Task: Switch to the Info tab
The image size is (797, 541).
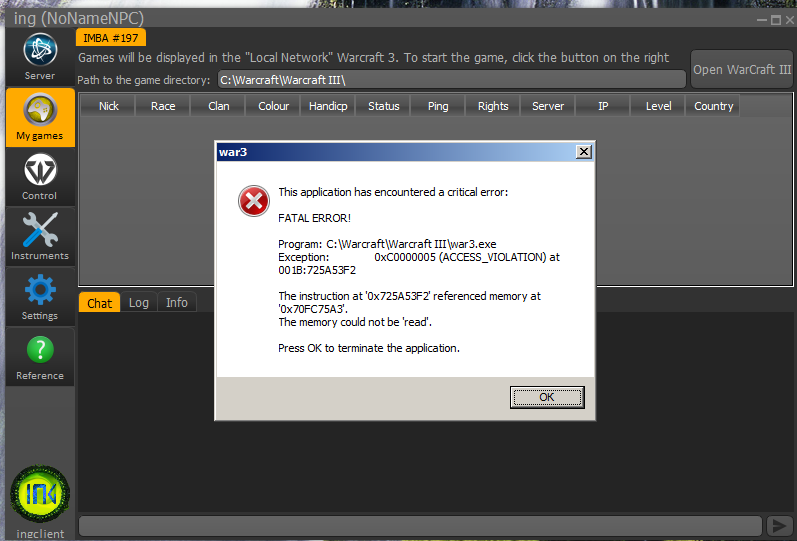Action: point(177,303)
